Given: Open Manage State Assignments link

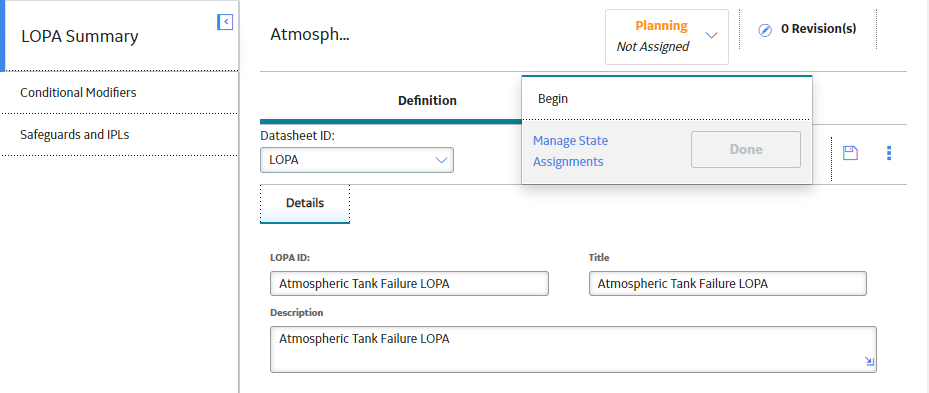Looking at the screenshot, I should [571, 151].
